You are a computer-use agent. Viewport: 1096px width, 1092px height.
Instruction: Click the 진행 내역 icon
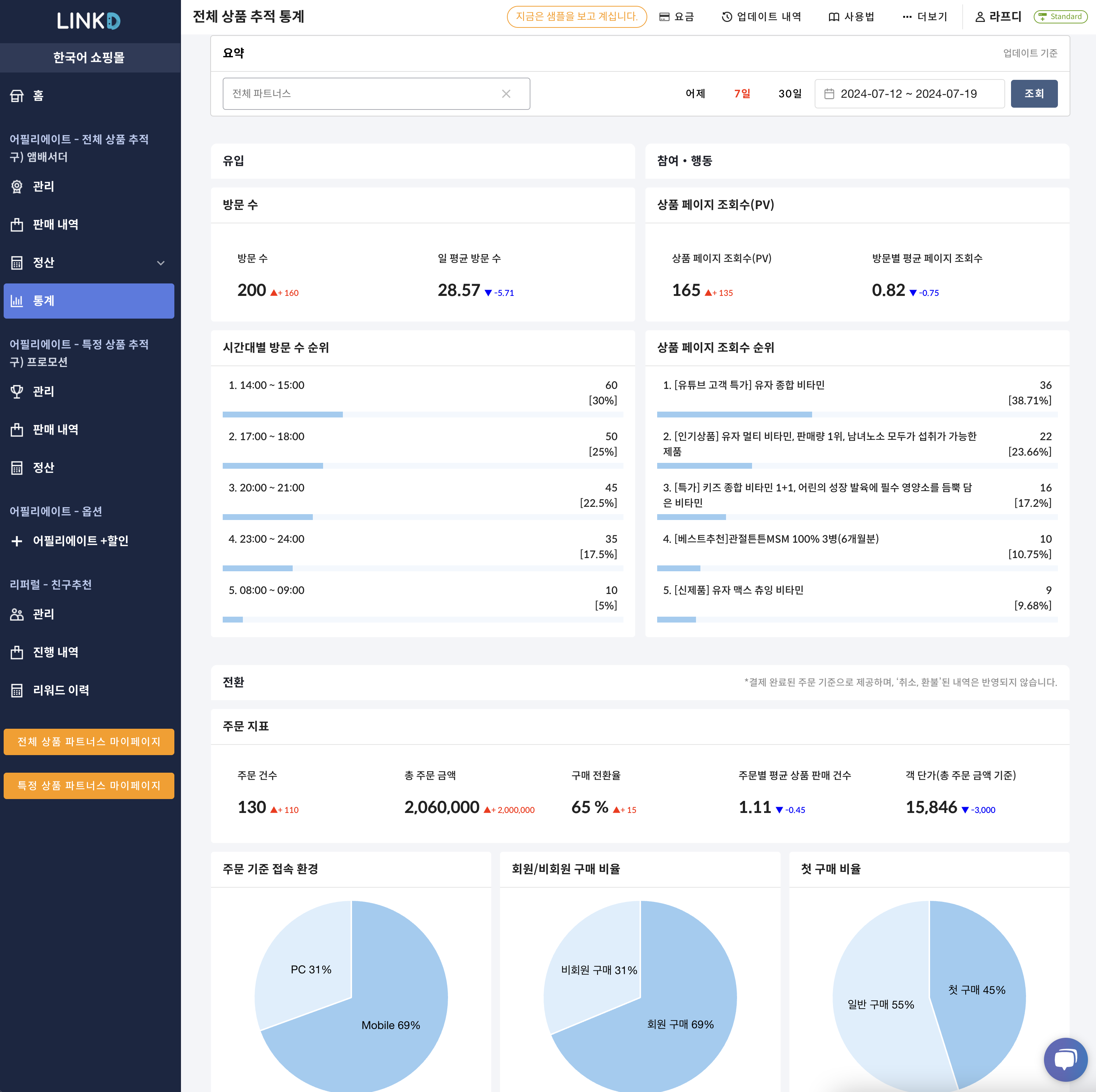point(17,652)
